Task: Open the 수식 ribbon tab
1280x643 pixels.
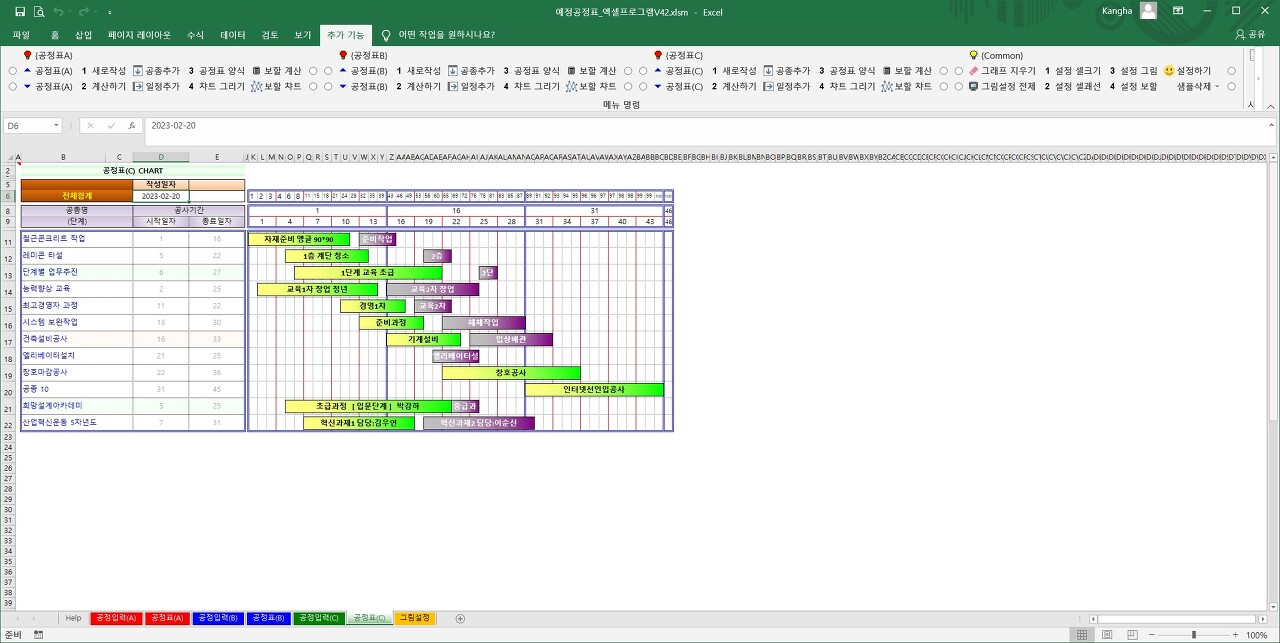Action: 195,35
